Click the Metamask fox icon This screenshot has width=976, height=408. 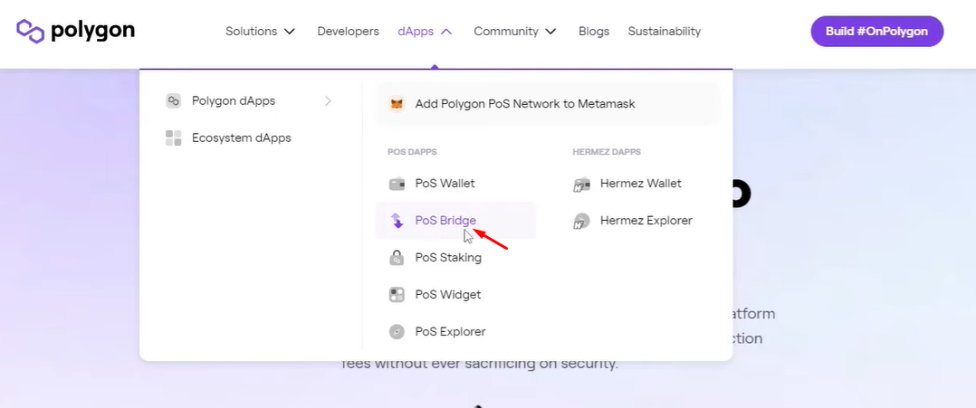coord(397,104)
